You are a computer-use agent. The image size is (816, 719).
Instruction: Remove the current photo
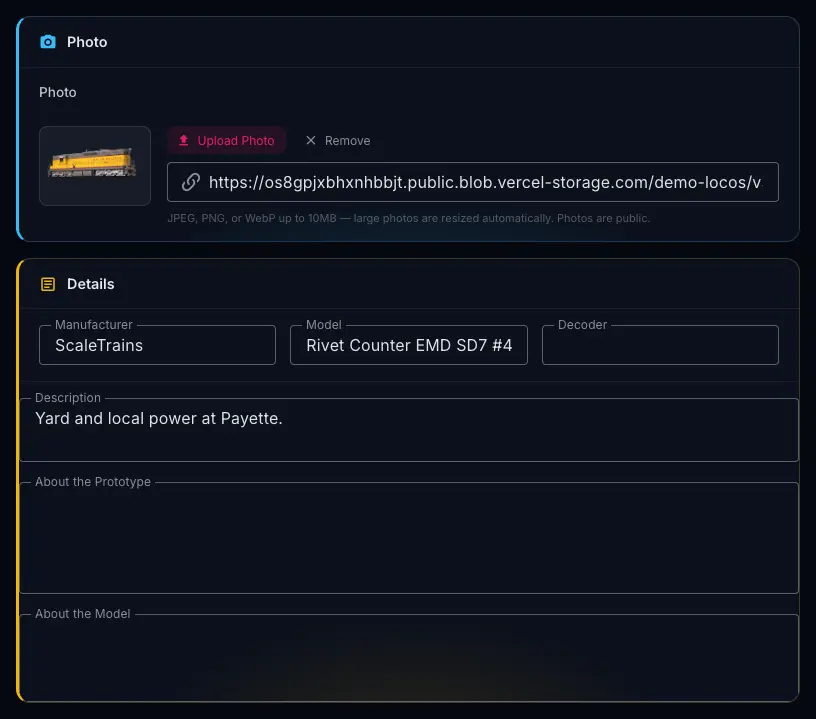(338, 140)
